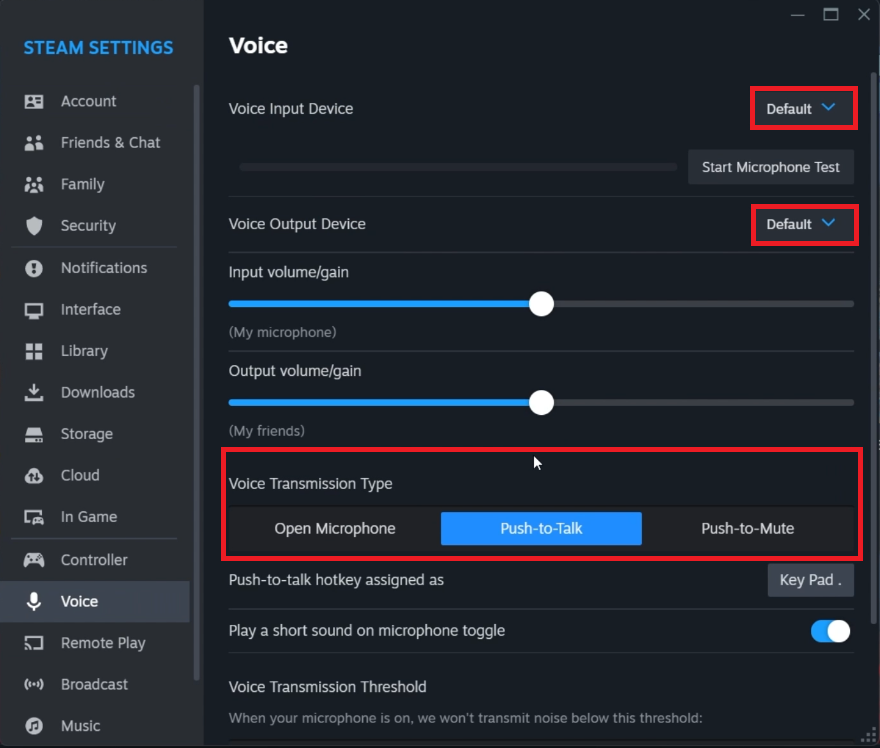This screenshot has height=748, width=880.
Task: Click the Controller gamepad icon
Action: click(34, 560)
